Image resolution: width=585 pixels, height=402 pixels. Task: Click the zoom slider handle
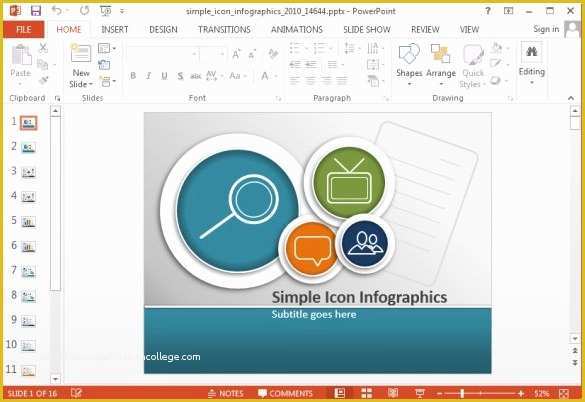point(462,393)
